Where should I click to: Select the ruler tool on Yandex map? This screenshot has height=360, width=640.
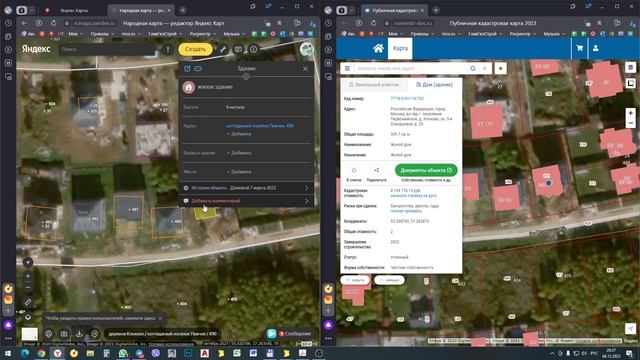(28, 302)
